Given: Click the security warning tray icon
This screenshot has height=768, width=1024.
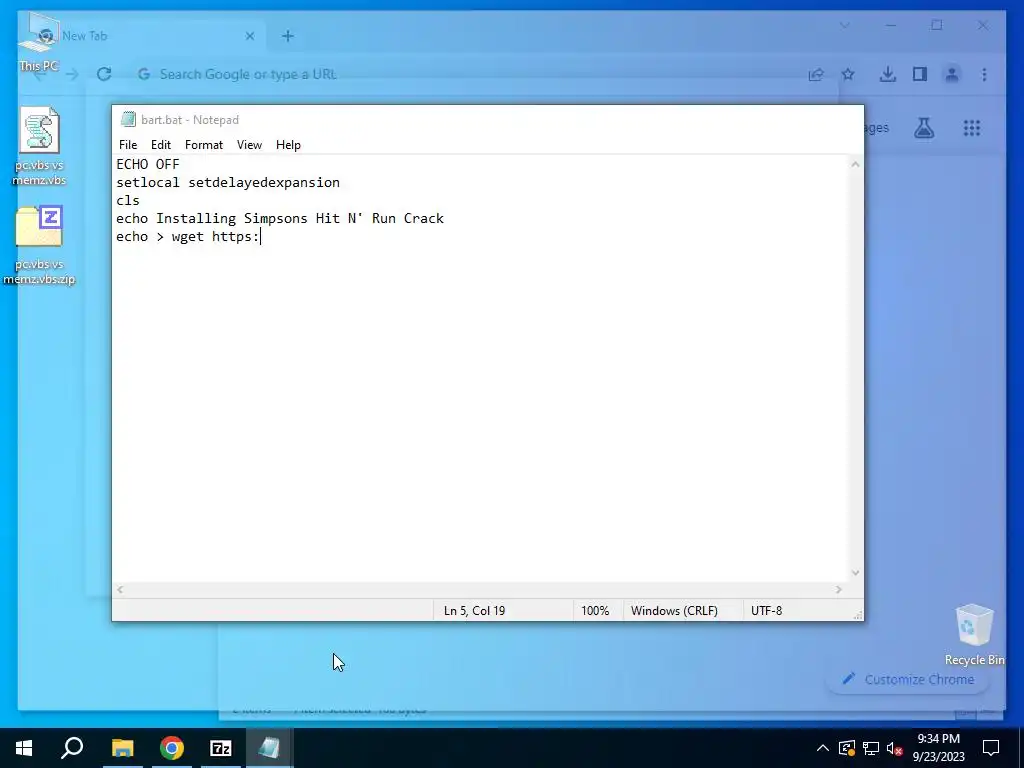Looking at the screenshot, I should pos(846,748).
